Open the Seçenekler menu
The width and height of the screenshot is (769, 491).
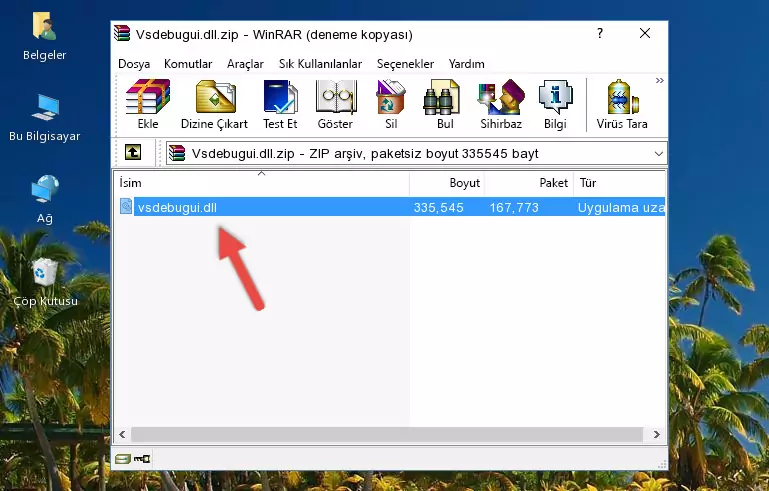405,64
